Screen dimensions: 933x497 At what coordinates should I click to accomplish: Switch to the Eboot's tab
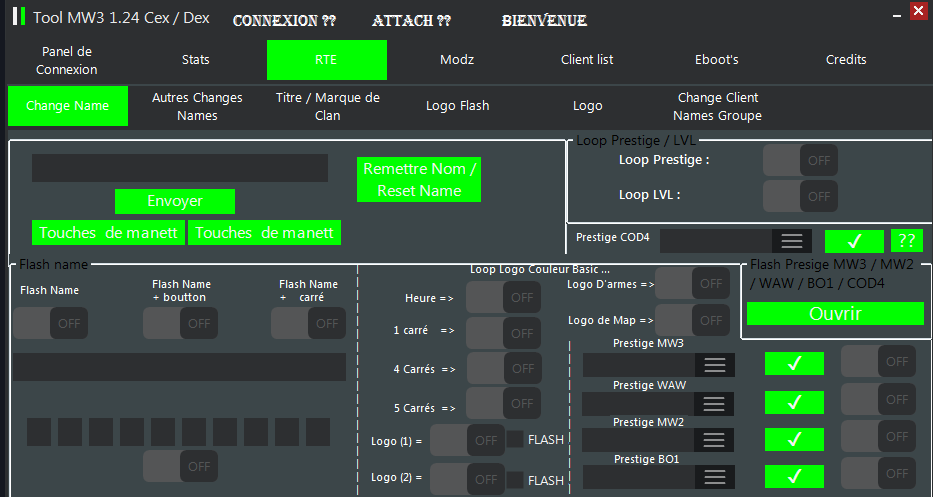pyautogui.click(x=716, y=60)
